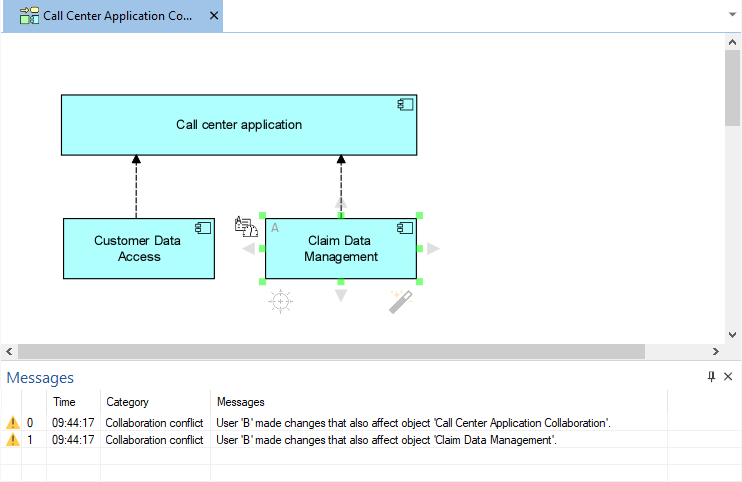
Task: Click the warning icon of message 0
Action: 13,422
